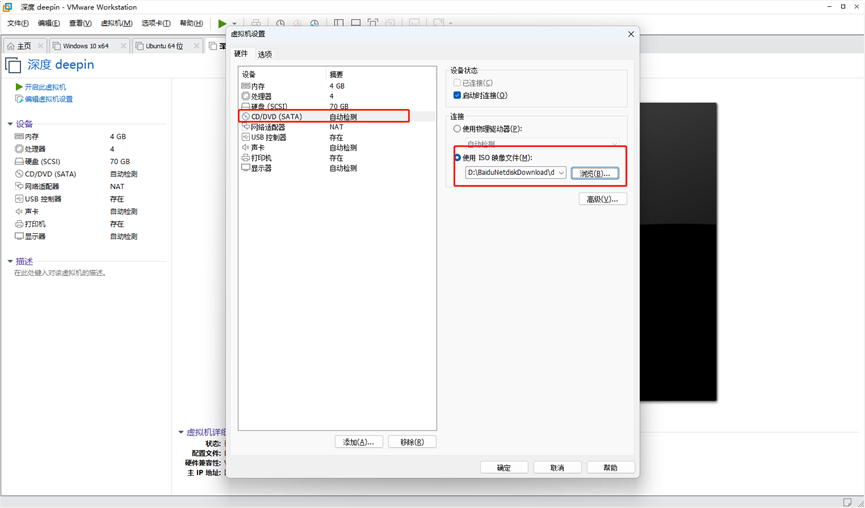Collapse the 设备 section in main window
The image size is (865, 508).
(10, 124)
